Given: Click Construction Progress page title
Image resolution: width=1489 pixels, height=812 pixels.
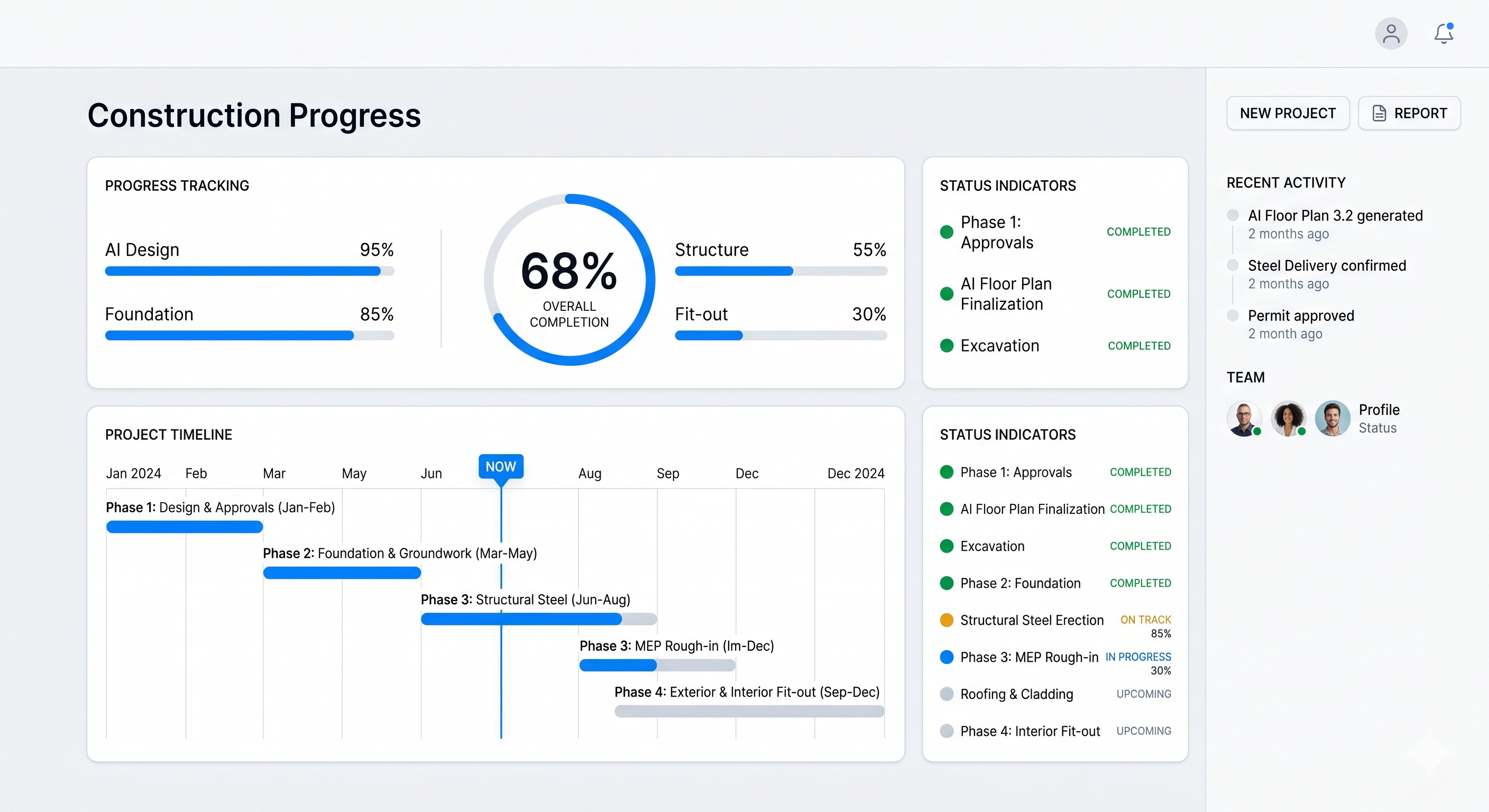Looking at the screenshot, I should (x=254, y=116).
